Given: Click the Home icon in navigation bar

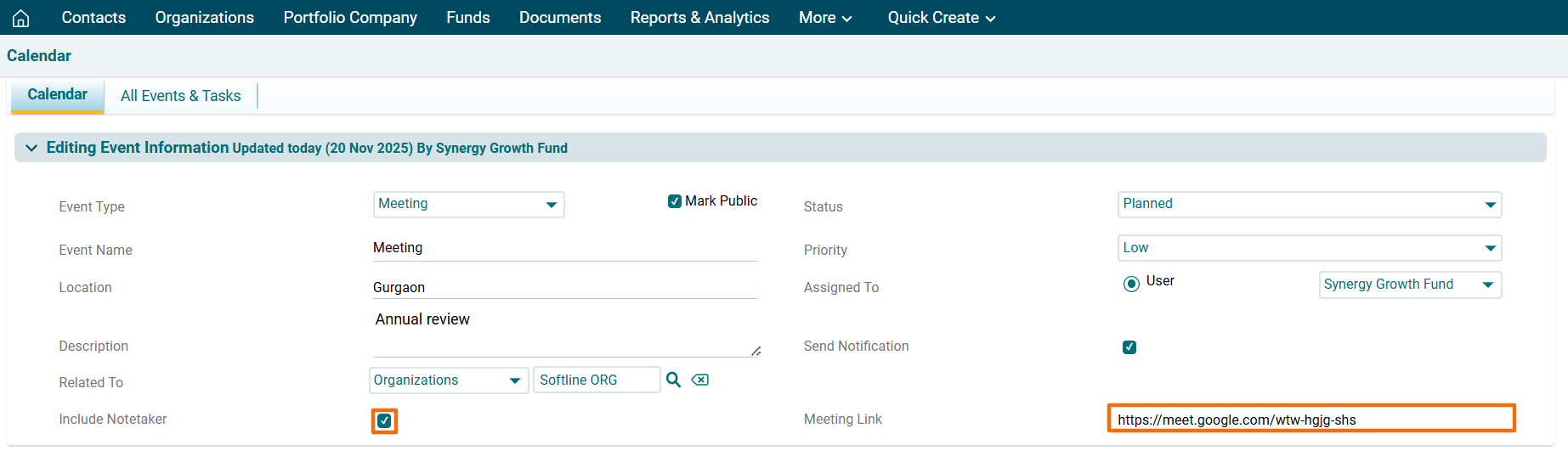Looking at the screenshot, I should (x=21, y=18).
